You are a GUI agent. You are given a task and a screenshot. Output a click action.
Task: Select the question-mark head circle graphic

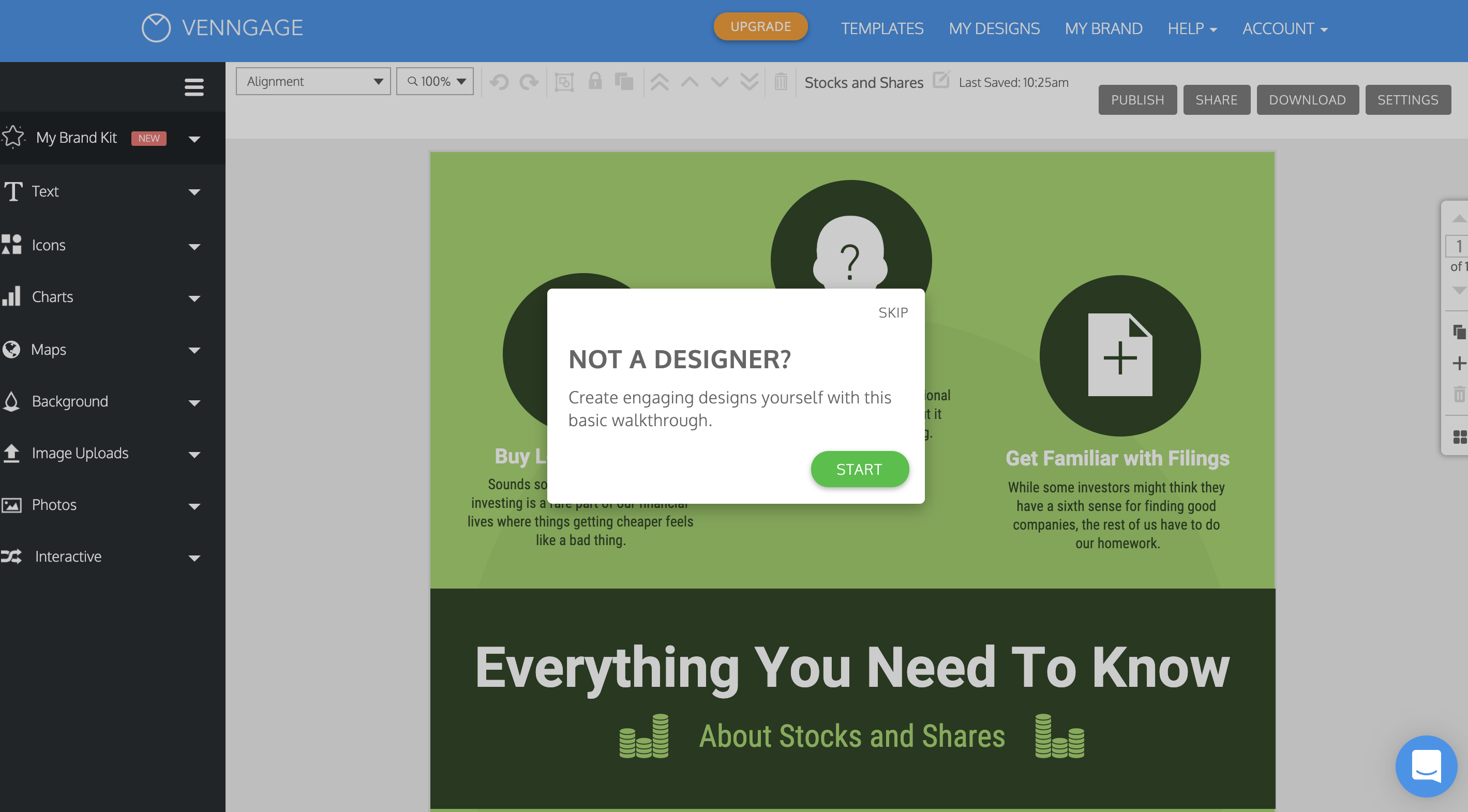pos(851,235)
